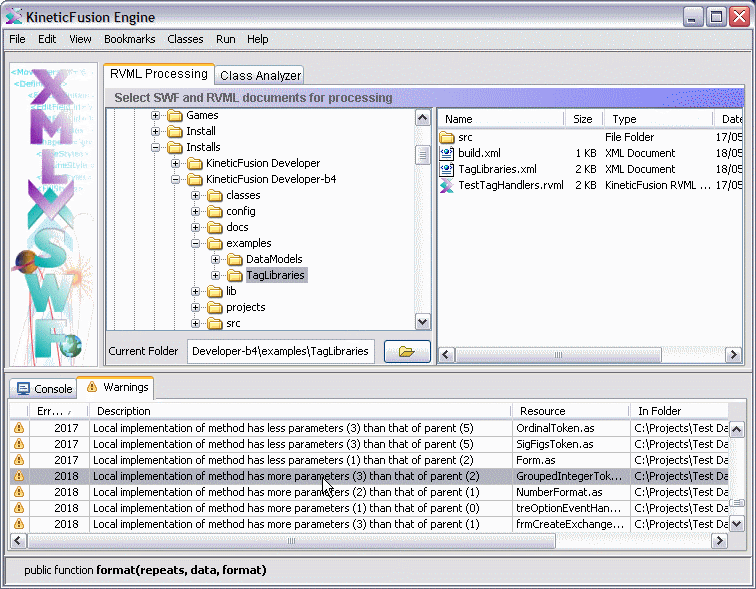
Task: Open the Bookmarks menu
Action: pyautogui.click(x=129, y=39)
